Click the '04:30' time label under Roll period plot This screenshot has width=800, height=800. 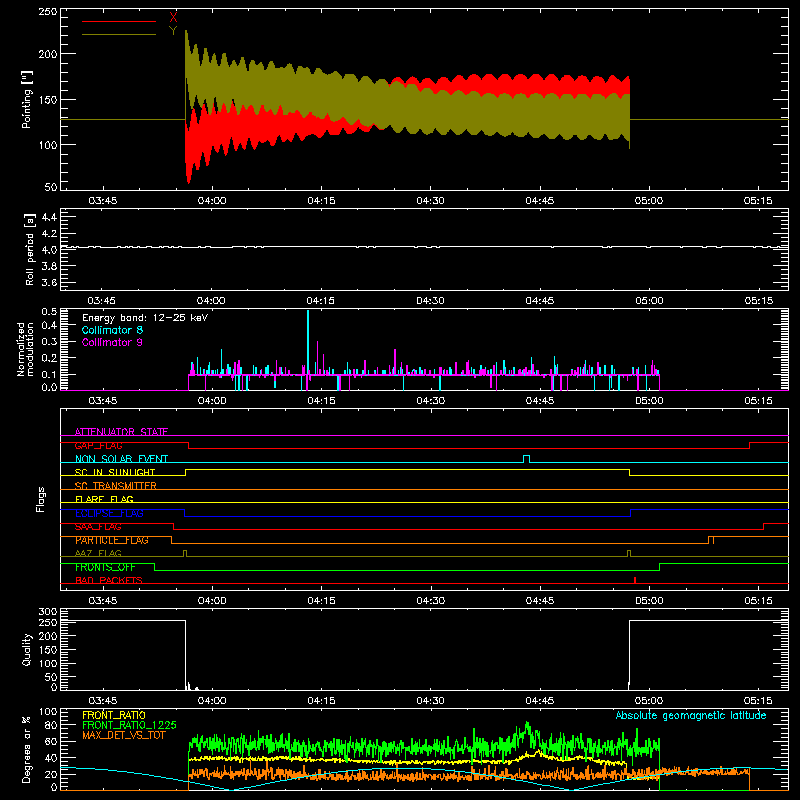pyautogui.click(x=430, y=301)
